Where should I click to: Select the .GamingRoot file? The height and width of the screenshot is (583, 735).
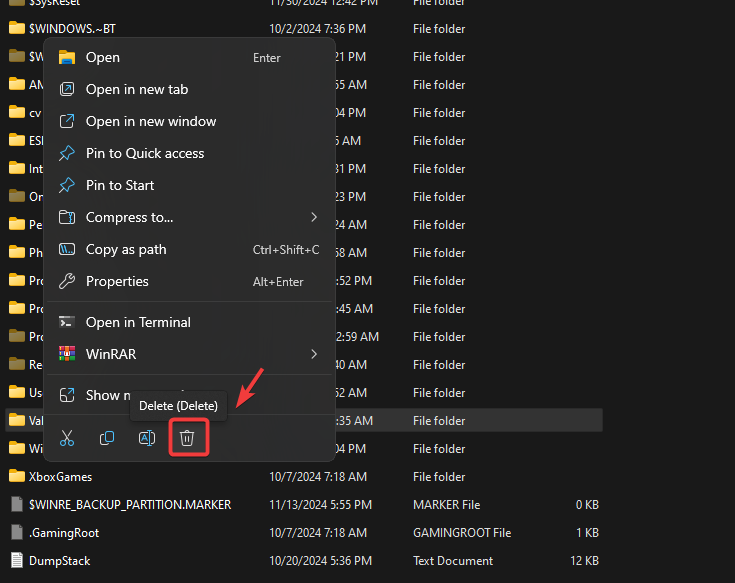64,533
